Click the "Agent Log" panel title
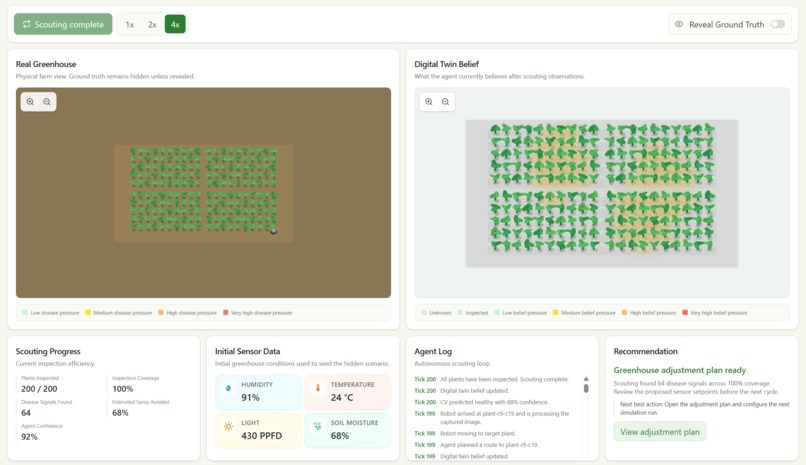This screenshot has height=465, width=806. click(433, 351)
